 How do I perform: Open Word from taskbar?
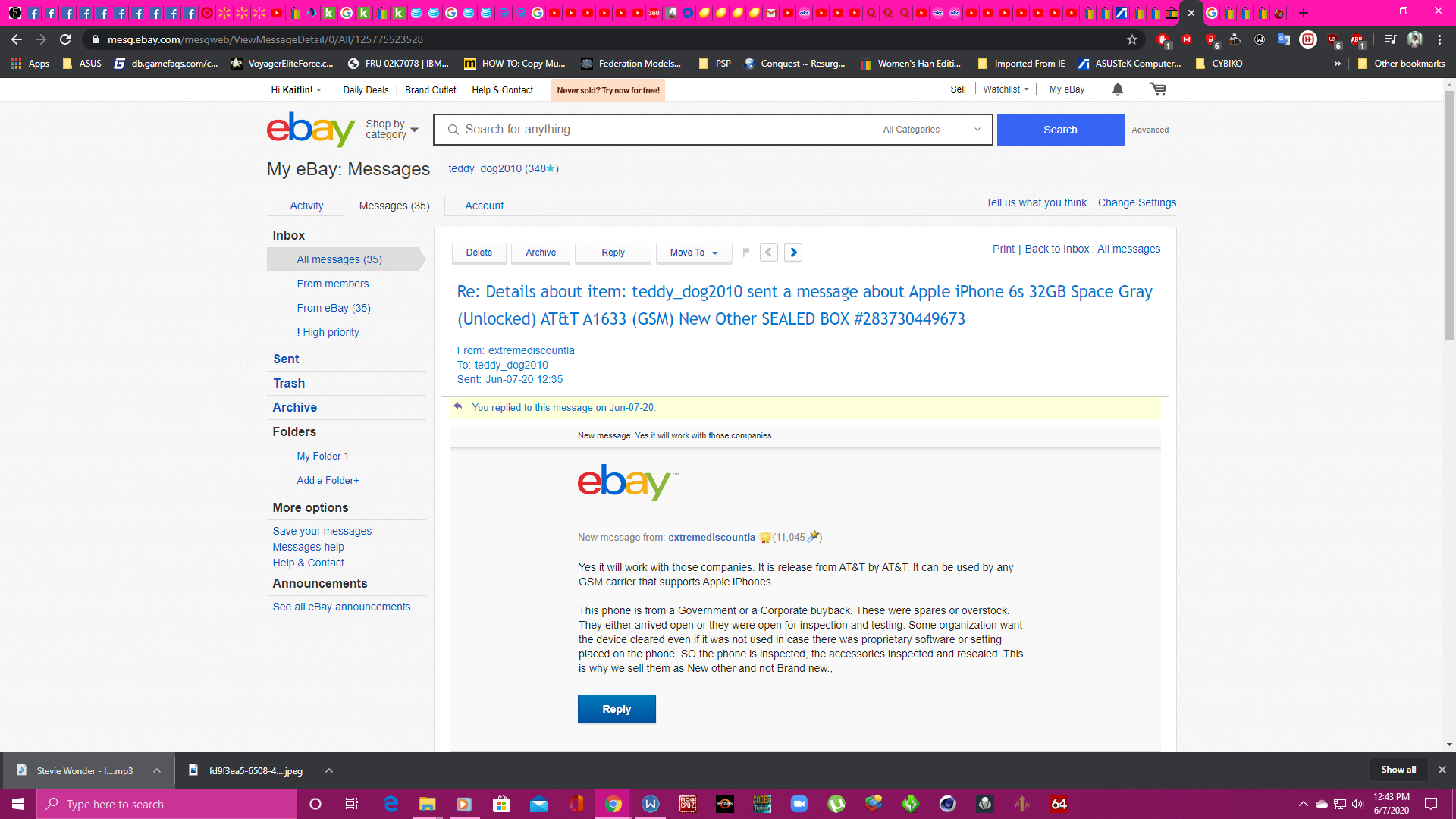tap(651, 804)
